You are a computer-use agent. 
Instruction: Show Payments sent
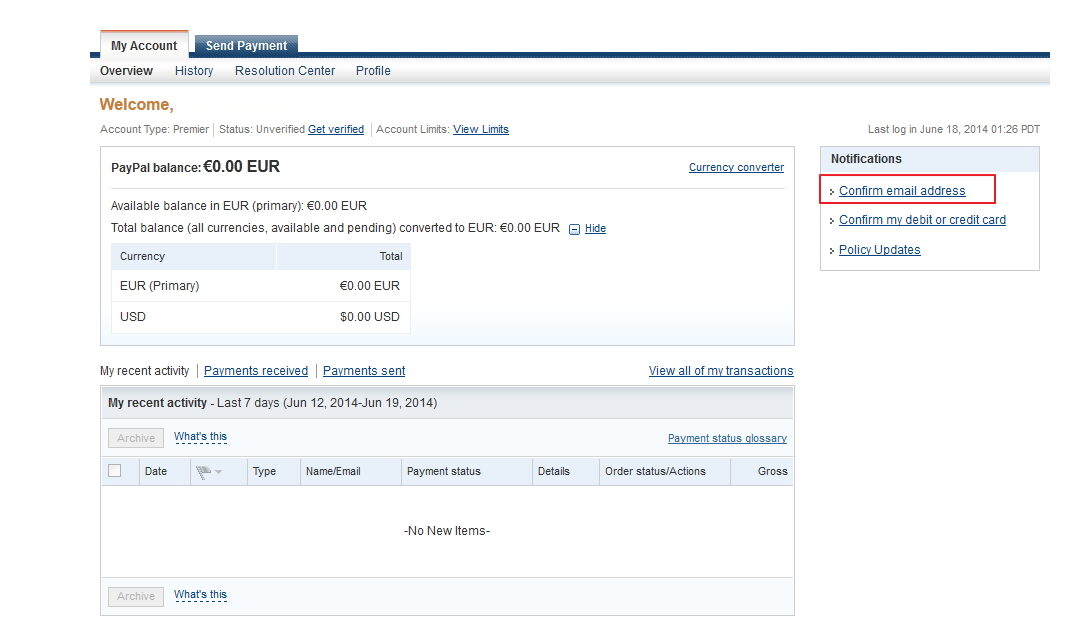click(x=364, y=371)
